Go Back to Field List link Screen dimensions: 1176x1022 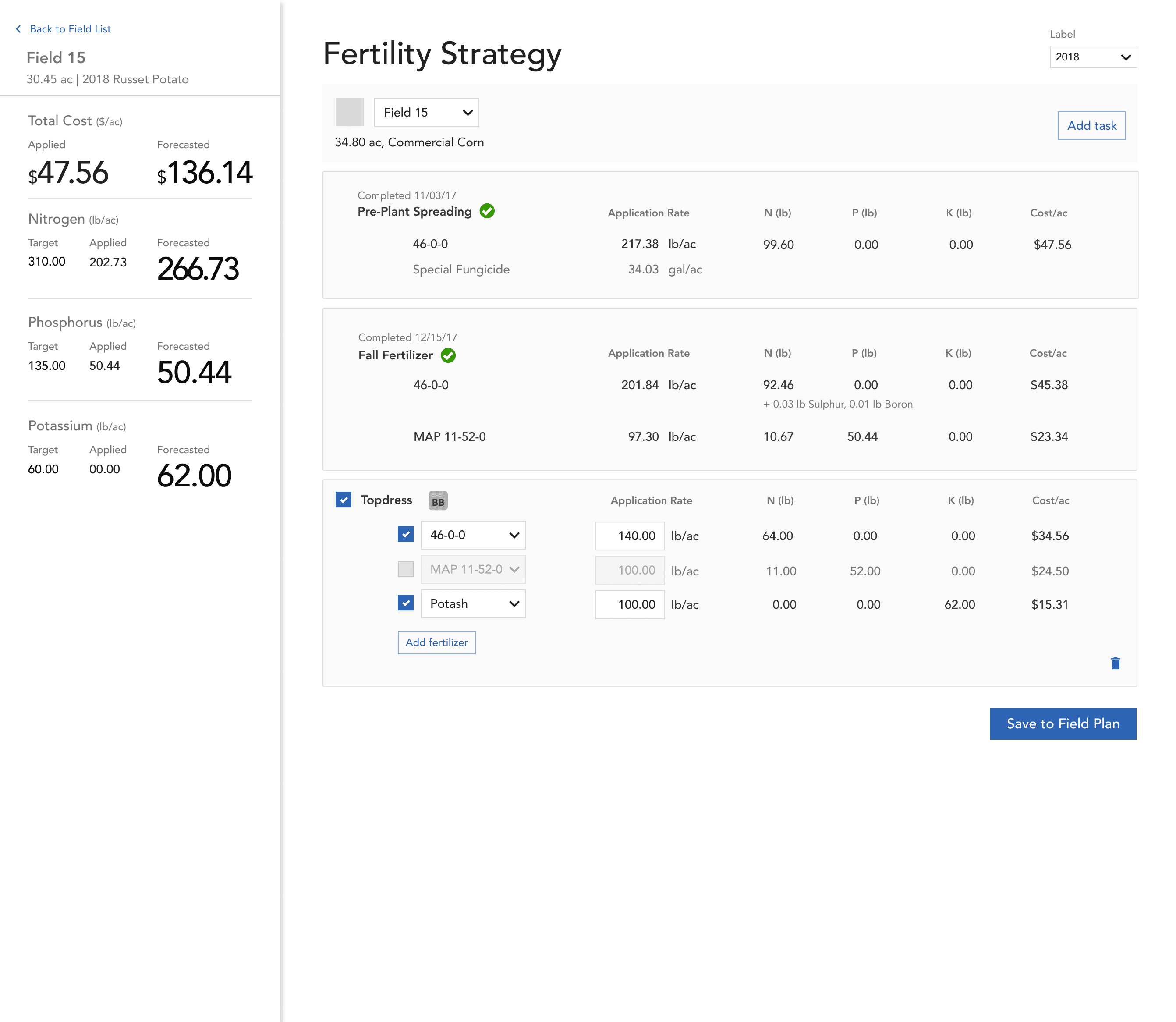pos(70,29)
